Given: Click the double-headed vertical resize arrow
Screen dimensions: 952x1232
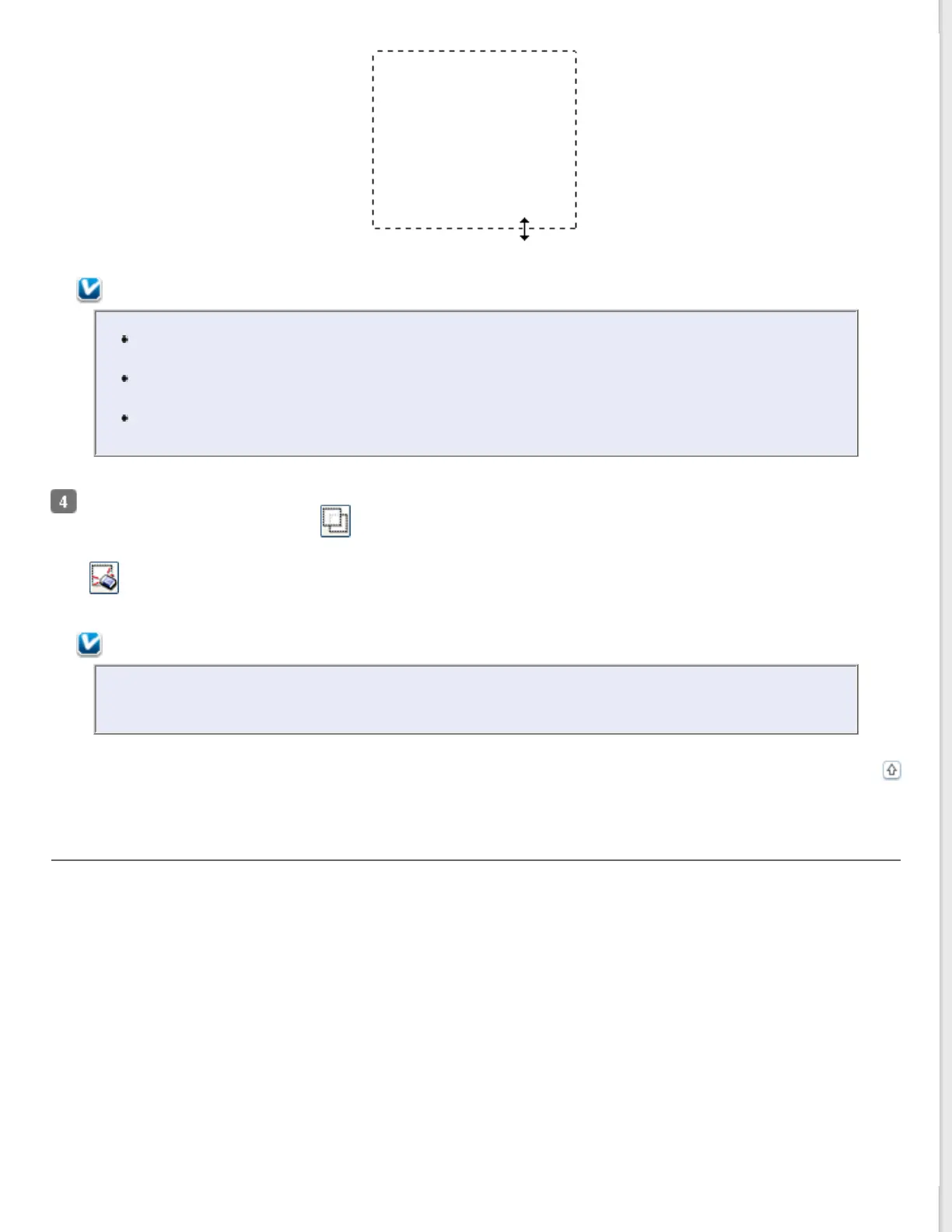Looking at the screenshot, I should pyautogui.click(x=524, y=229).
